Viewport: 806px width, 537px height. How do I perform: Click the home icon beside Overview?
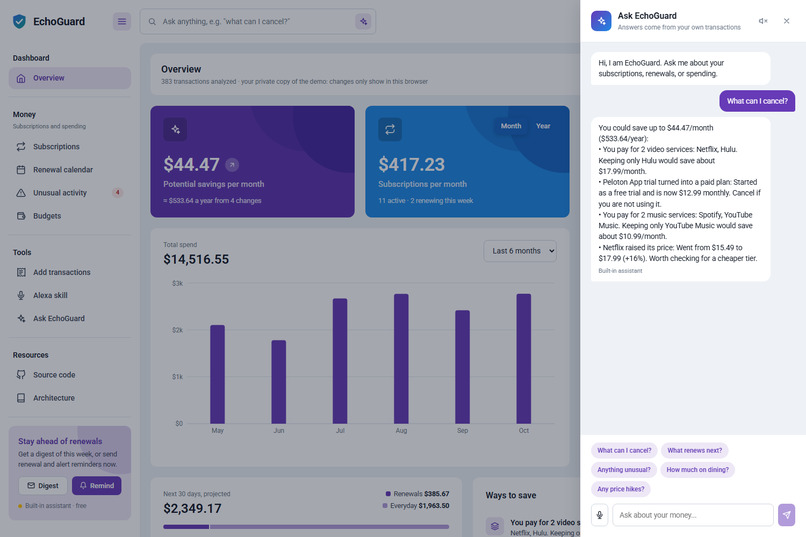tap(21, 78)
